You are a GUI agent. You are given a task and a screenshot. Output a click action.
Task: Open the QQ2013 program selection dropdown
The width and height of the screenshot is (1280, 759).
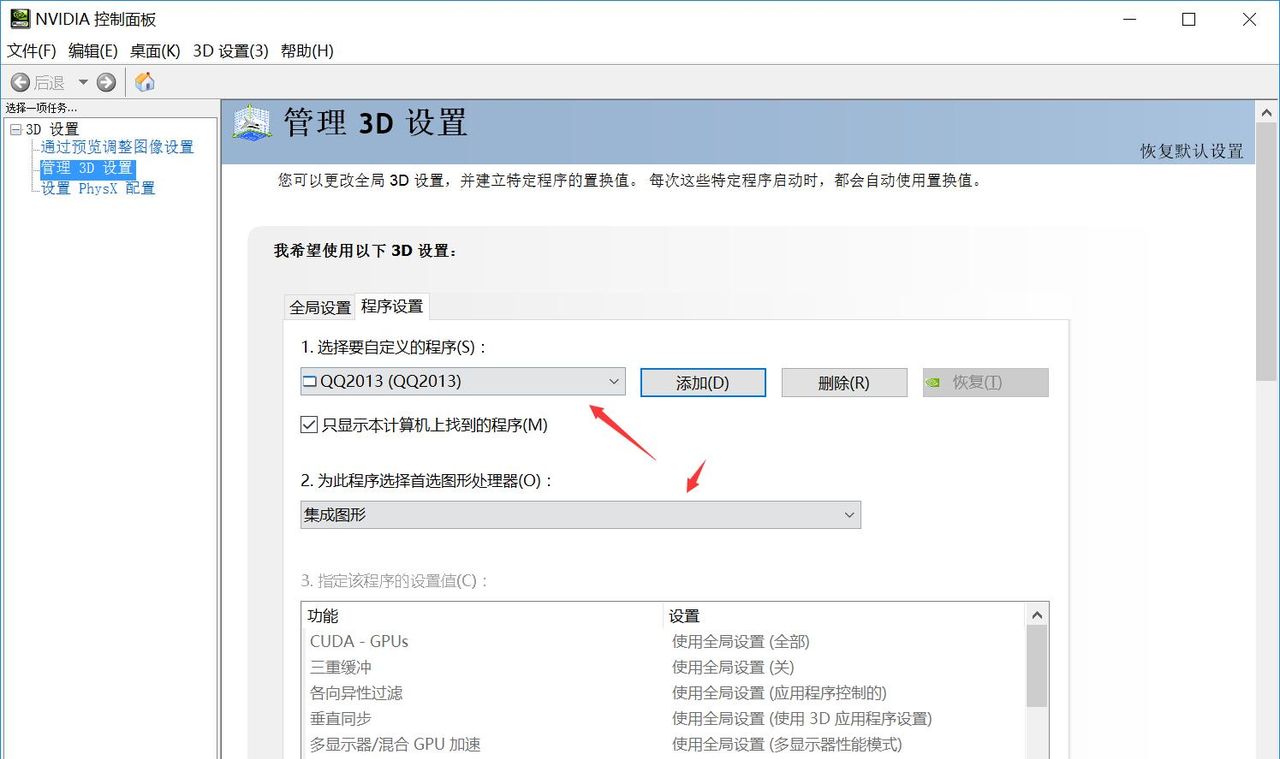click(x=614, y=381)
